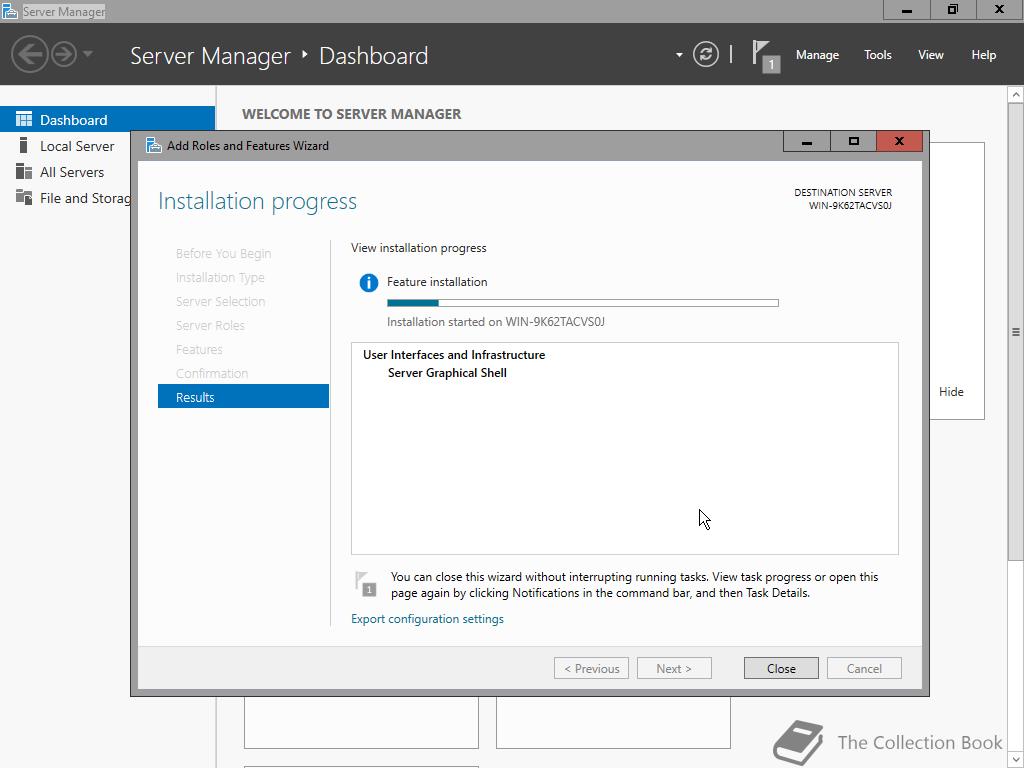This screenshot has height=768, width=1024.
Task: Open the Help menu
Action: point(984,55)
